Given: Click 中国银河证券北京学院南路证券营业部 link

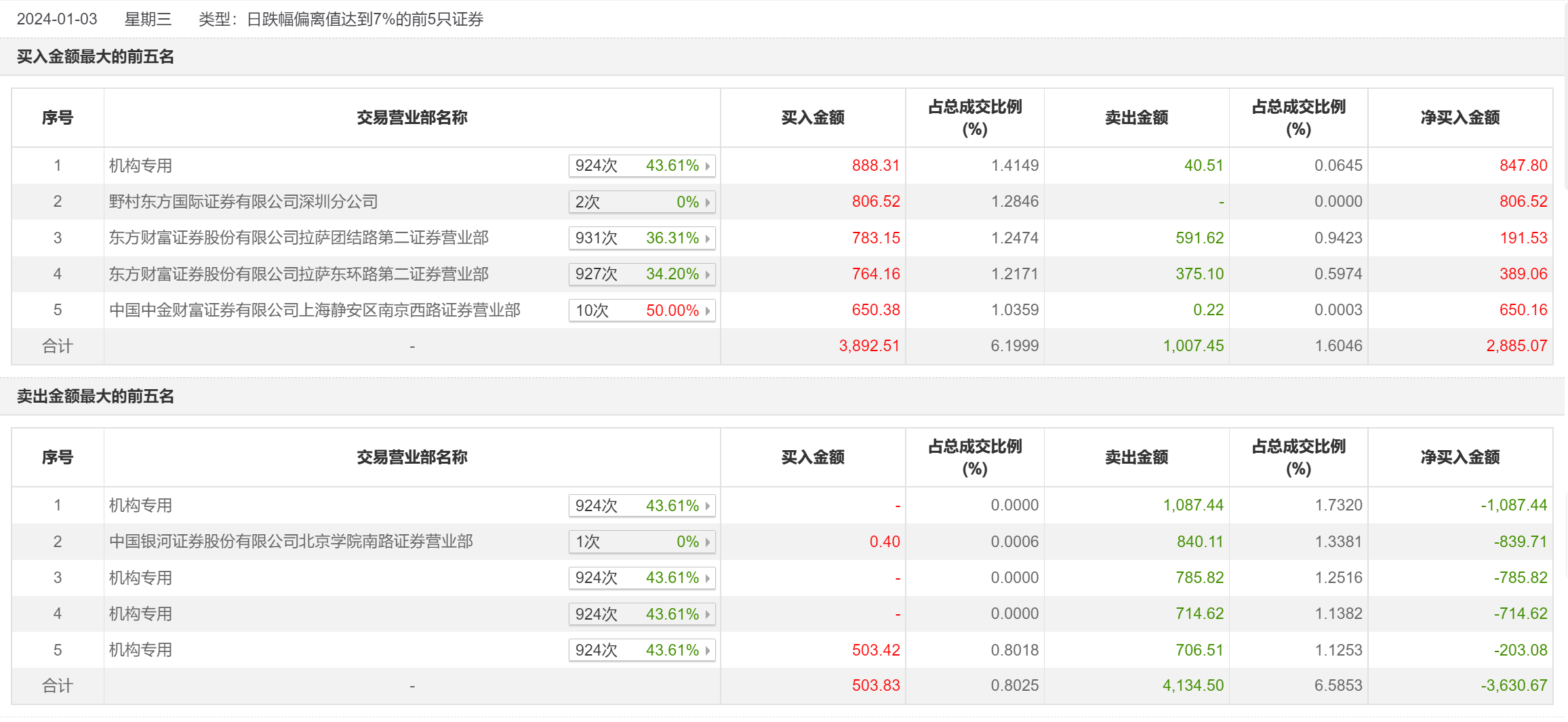Looking at the screenshot, I should 291,542.
